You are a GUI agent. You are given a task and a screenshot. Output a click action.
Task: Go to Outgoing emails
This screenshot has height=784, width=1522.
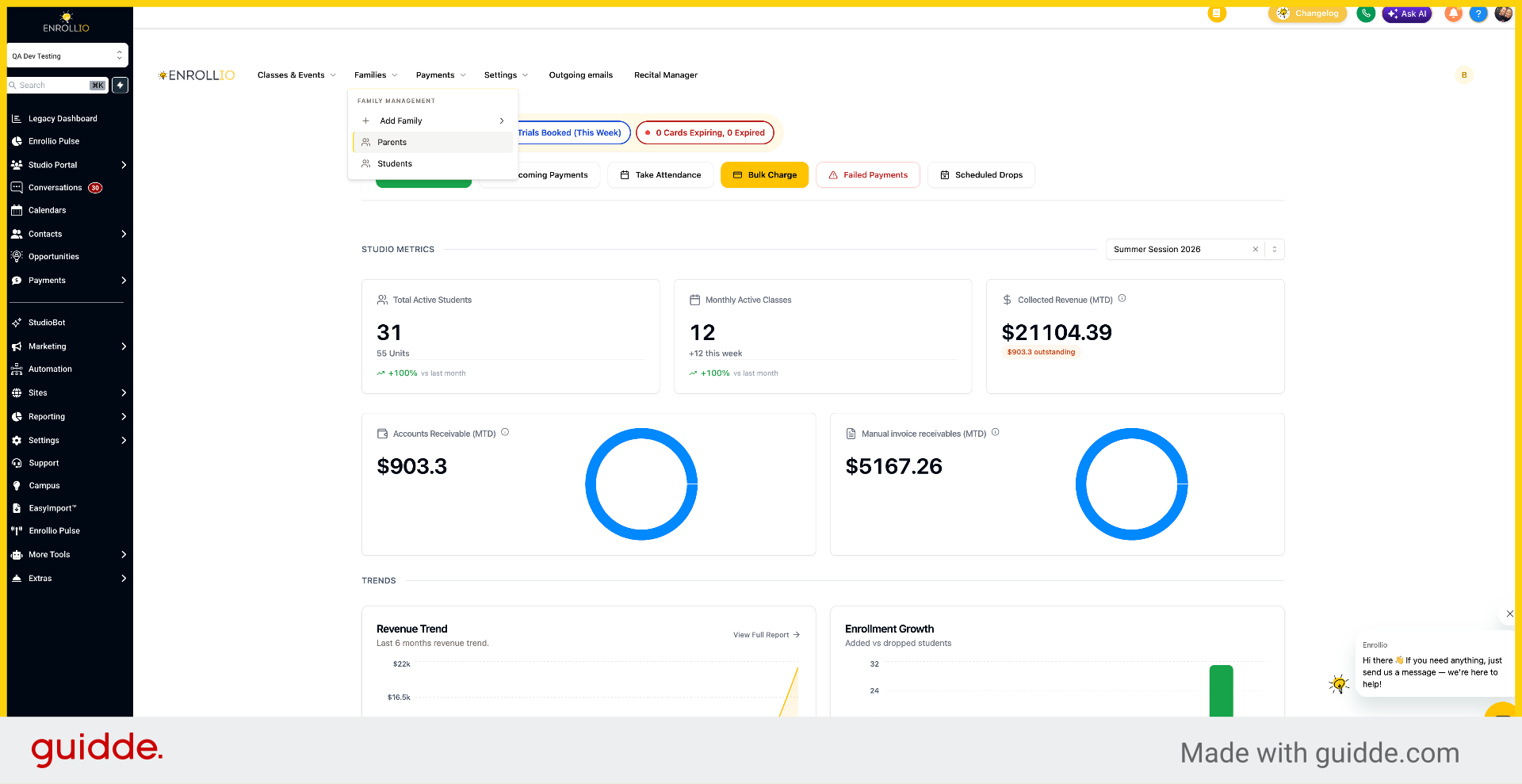click(x=581, y=75)
